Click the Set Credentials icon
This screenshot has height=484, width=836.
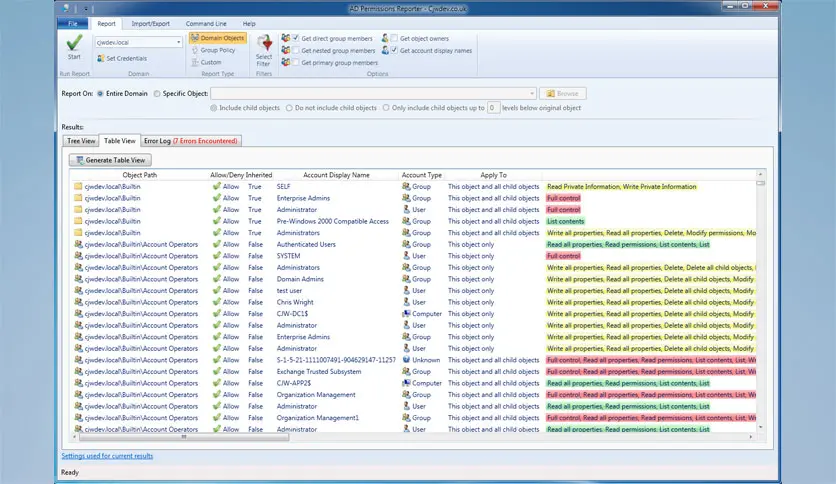[x=101, y=58]
